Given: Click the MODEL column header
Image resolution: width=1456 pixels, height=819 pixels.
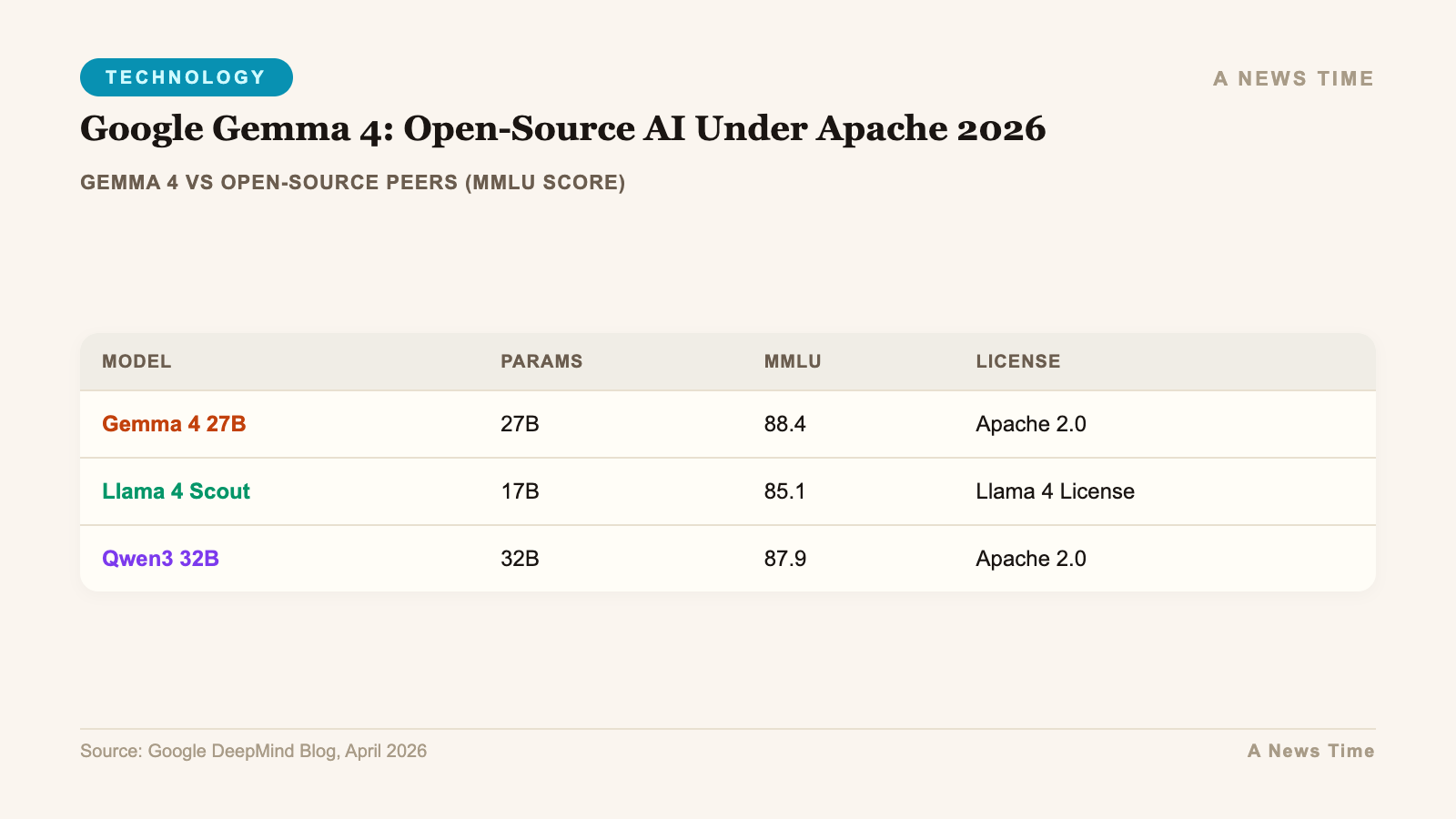Looking at the screenshot, I should coord(136,361).
